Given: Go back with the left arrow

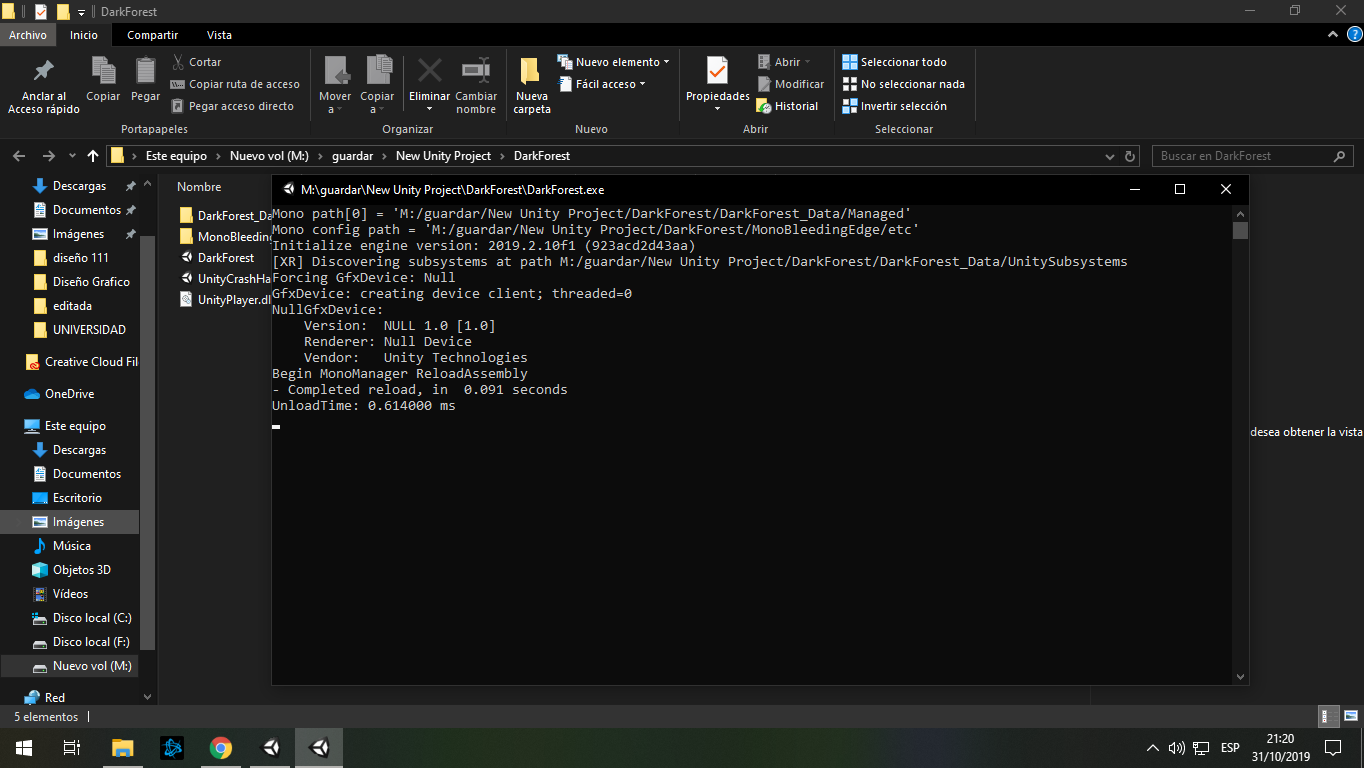Looking at the screenshot, I should [18, 156].
